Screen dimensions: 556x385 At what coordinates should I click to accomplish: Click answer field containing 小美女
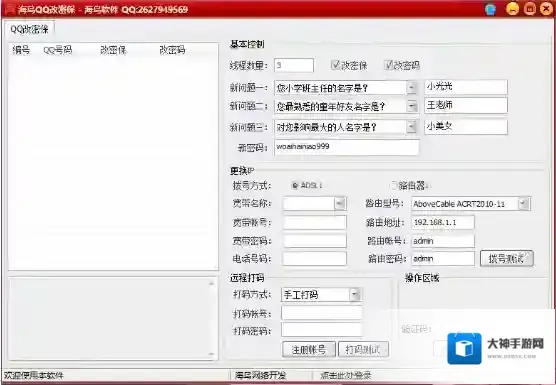pos(466,127)
